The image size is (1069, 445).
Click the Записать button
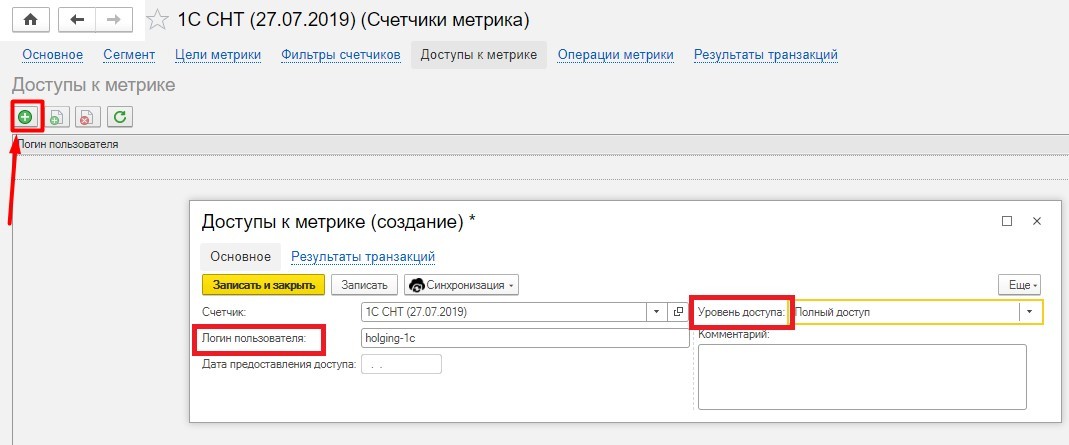364,285
